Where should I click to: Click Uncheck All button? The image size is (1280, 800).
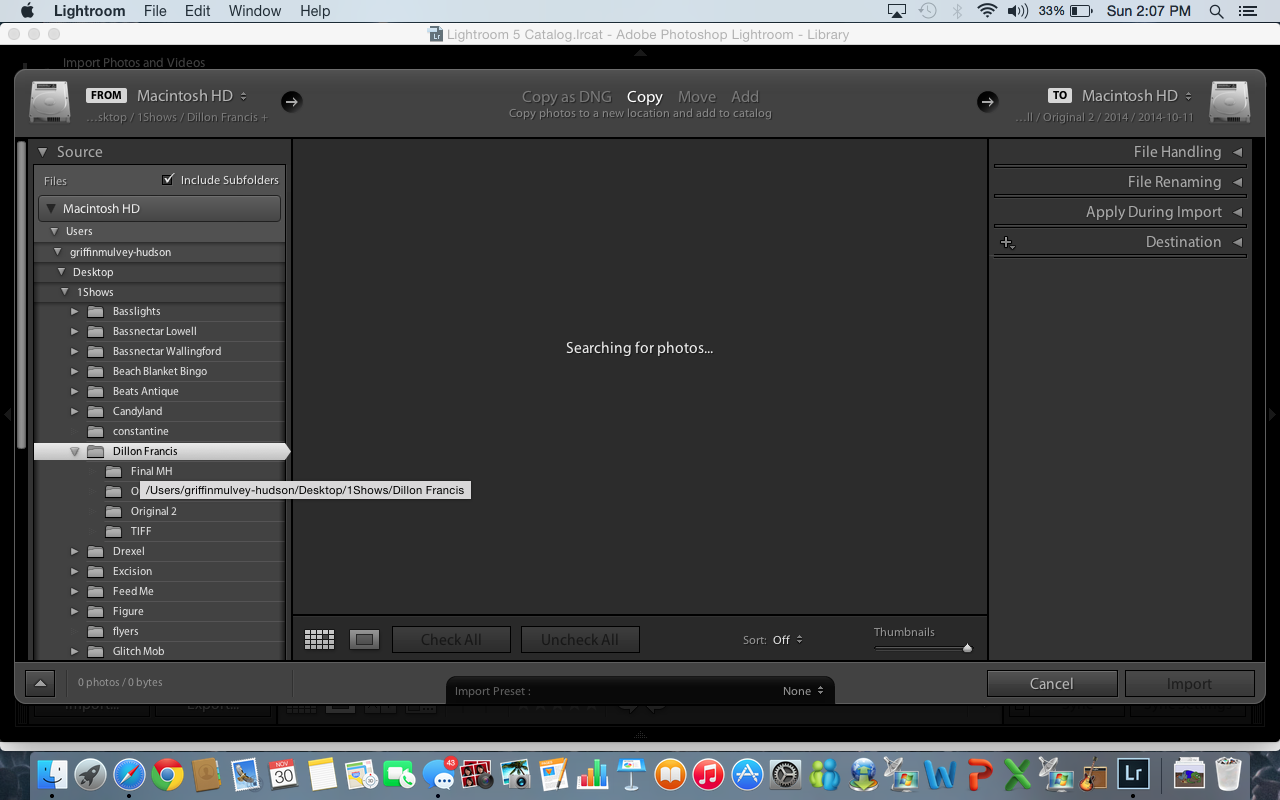point(580,640)
